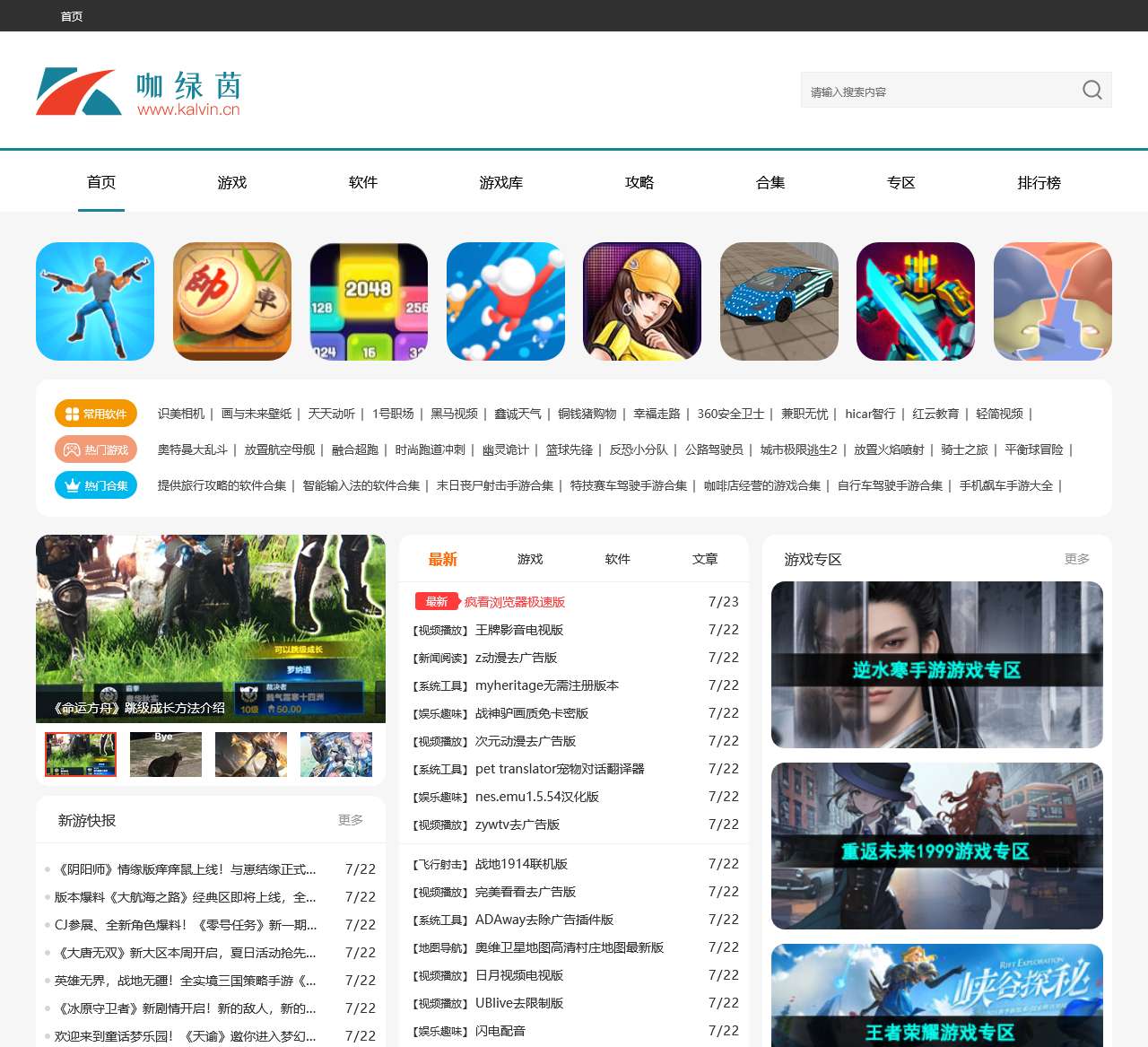Click the 热门游戏 gamepad badge
The height and width of the screenshot is (1047, 1148).
(x=96, y=449)
